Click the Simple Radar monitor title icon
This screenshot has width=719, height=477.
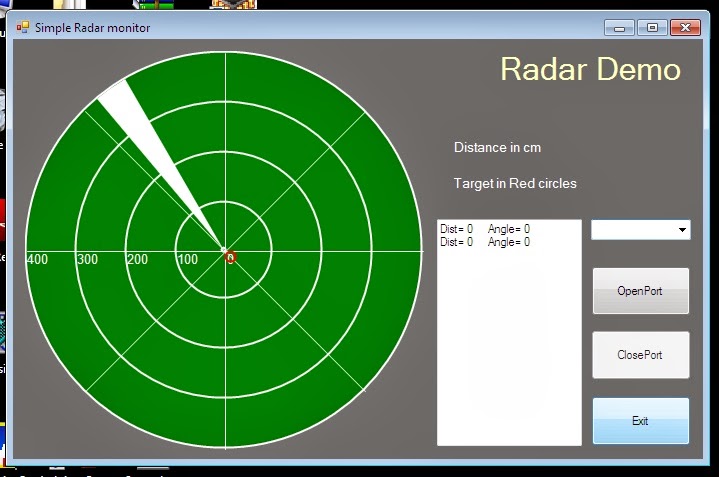pos(22,28)
